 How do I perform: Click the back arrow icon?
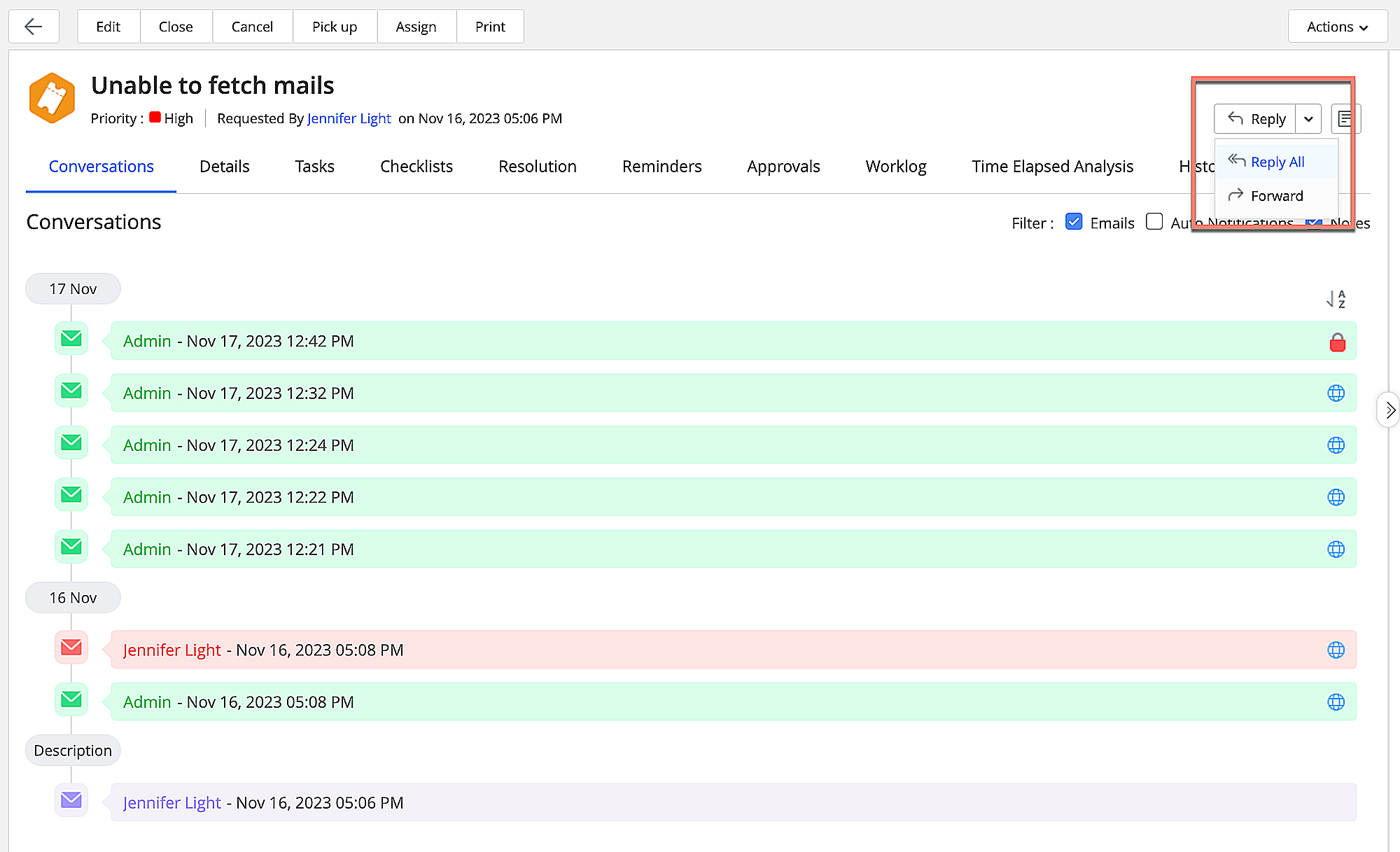33,27
